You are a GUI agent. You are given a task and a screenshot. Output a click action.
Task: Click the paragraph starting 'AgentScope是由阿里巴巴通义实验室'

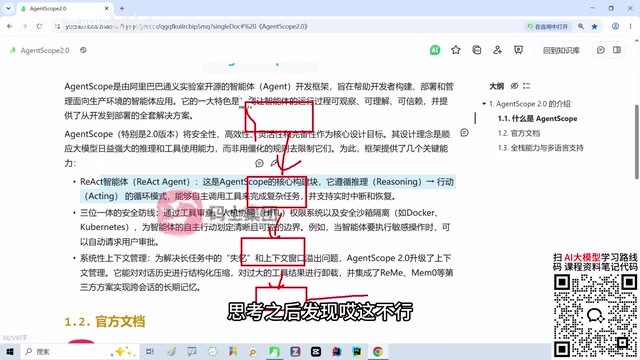tap(259, 101)
